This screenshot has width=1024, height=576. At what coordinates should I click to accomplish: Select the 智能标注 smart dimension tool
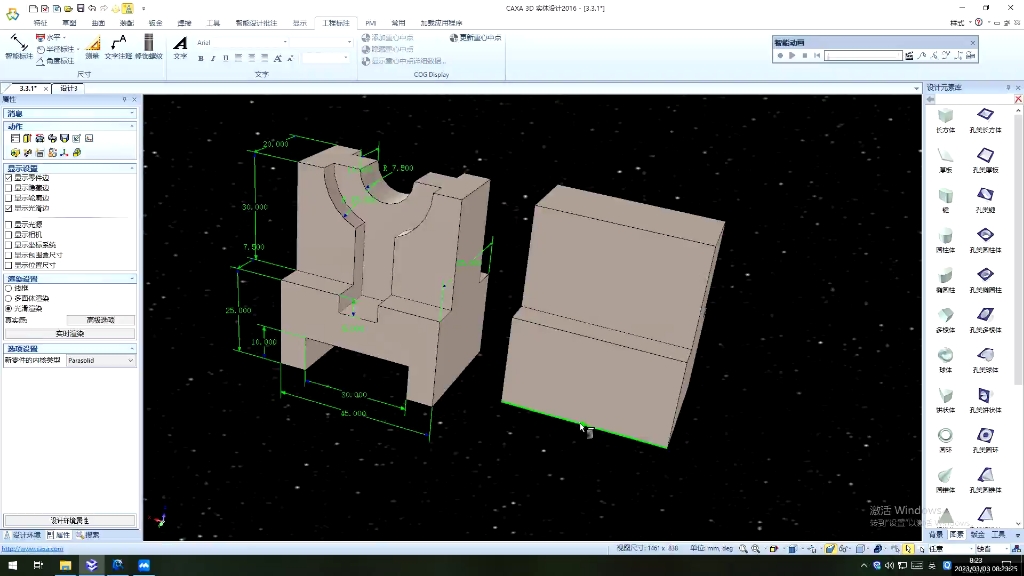(x=17, y=45)
